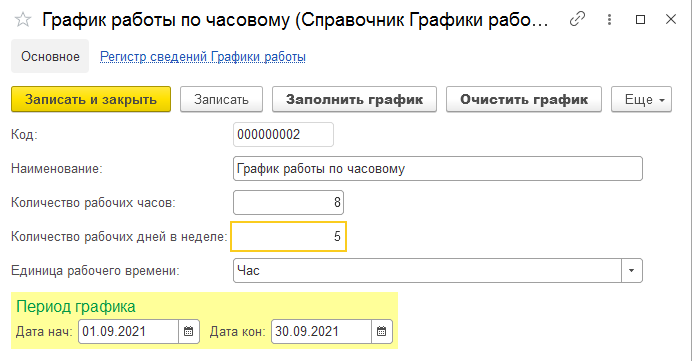Open calendar picker for Дата кон
Screen dimensions: 692x361
click(382, 331)
